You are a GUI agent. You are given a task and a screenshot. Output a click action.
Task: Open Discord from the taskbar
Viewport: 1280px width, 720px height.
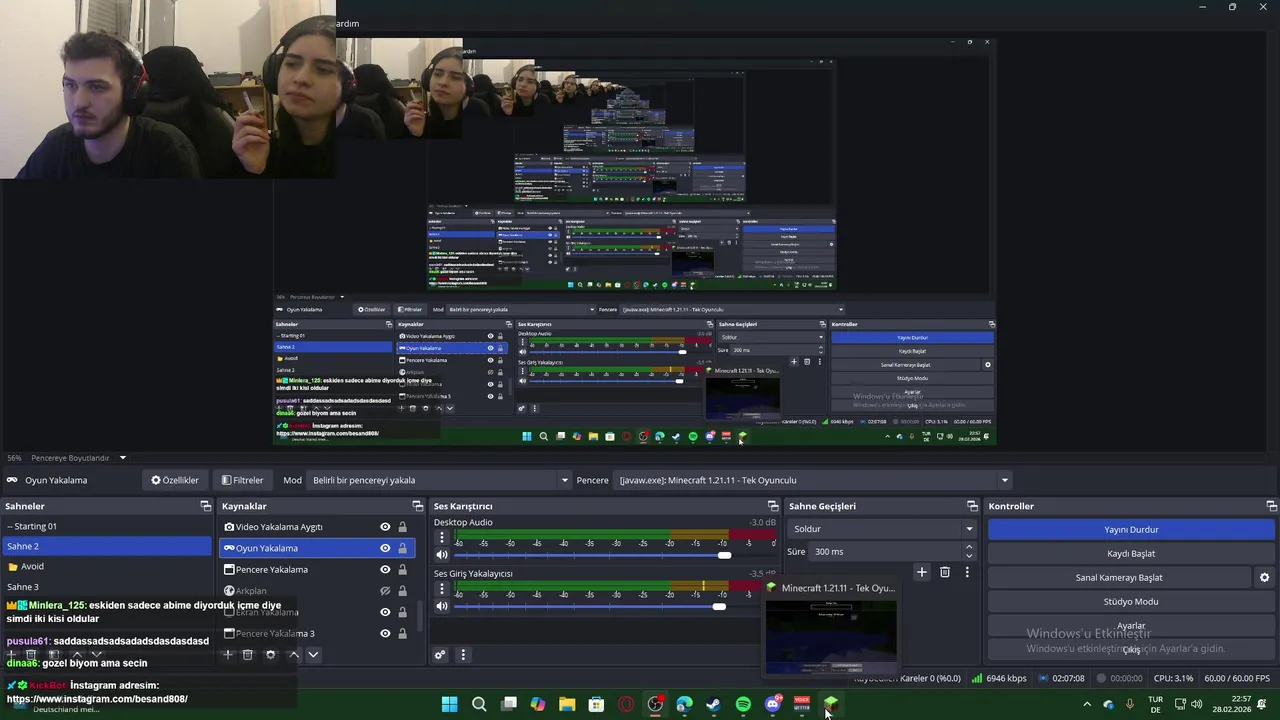[x=772, y=704]
